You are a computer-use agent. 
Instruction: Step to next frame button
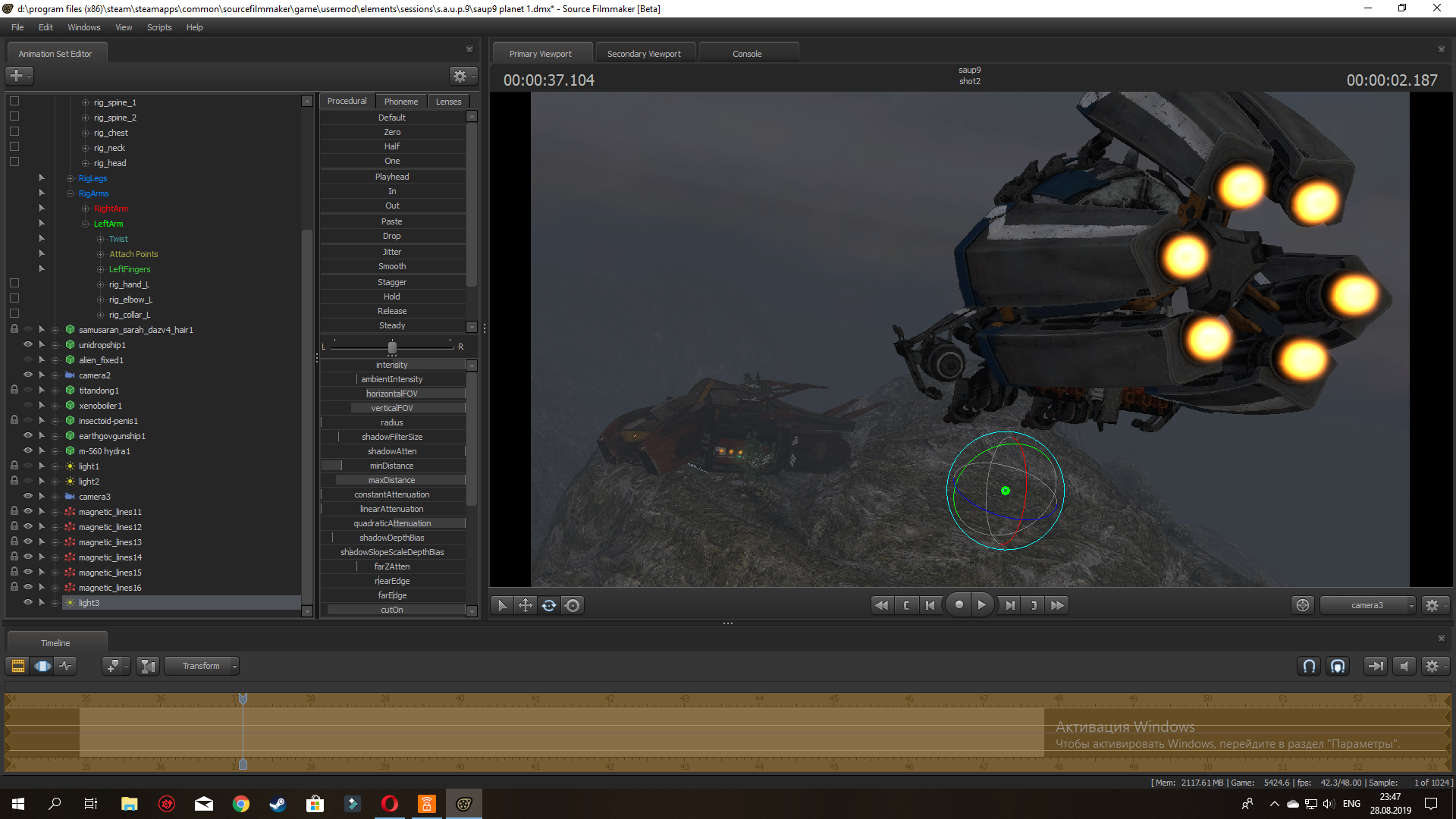click(1009, 605)
